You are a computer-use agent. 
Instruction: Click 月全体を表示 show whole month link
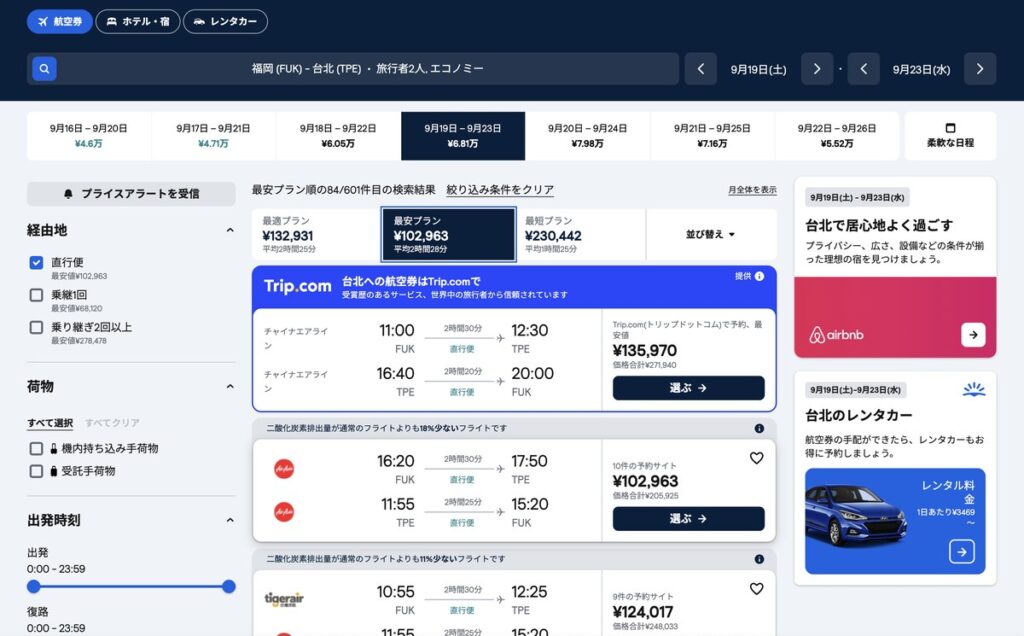pyautogui.click(x=752, y=190)
